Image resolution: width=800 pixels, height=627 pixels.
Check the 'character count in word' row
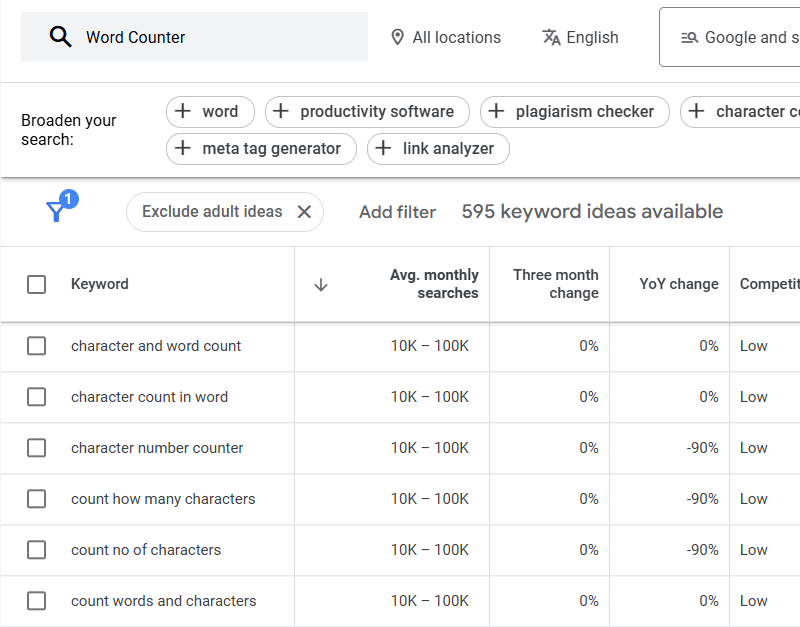coord(37,397)
